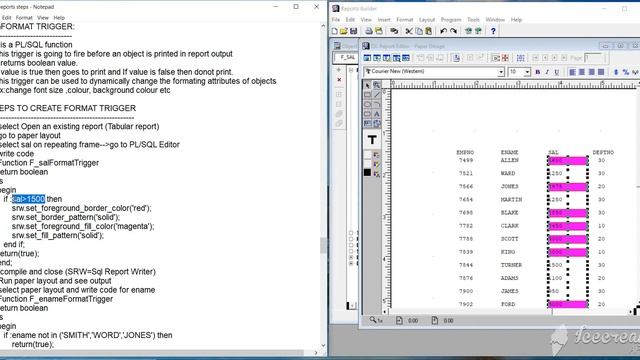This screenshot has width=640, height=360.
Task: Open Format menu in Notepad
Action: coord(24,18)
